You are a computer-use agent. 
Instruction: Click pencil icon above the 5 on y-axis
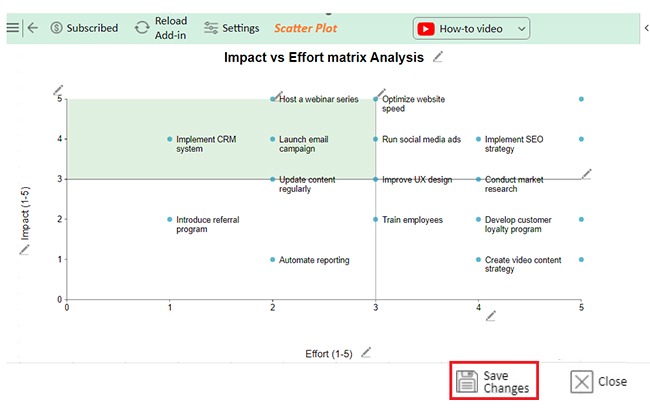coord(58,89)
